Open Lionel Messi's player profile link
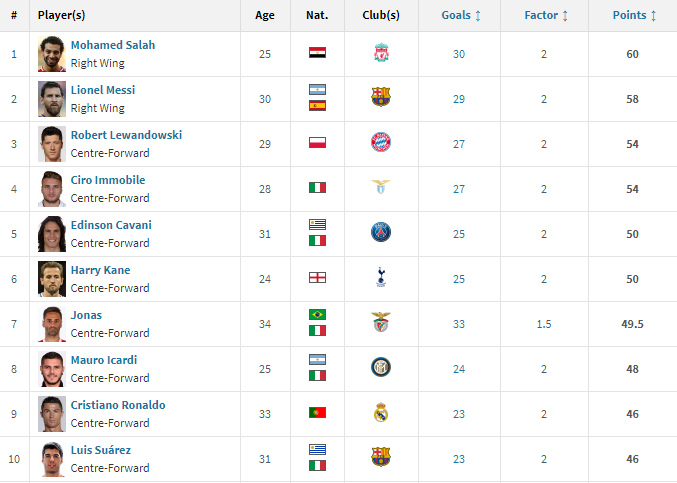Image resolution: width=677 pixels, height=483 pixels. click(102, 90)
